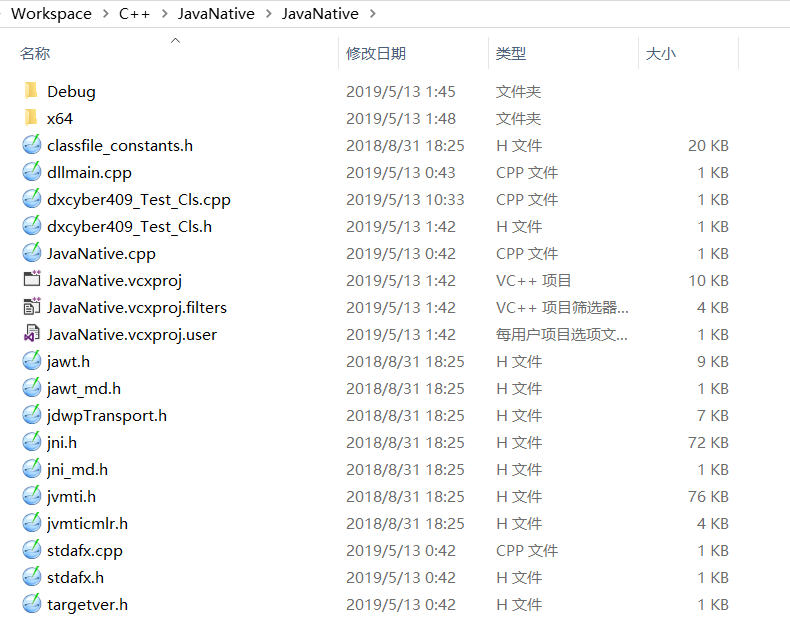Click file name targetver.h

coord(87,605)
